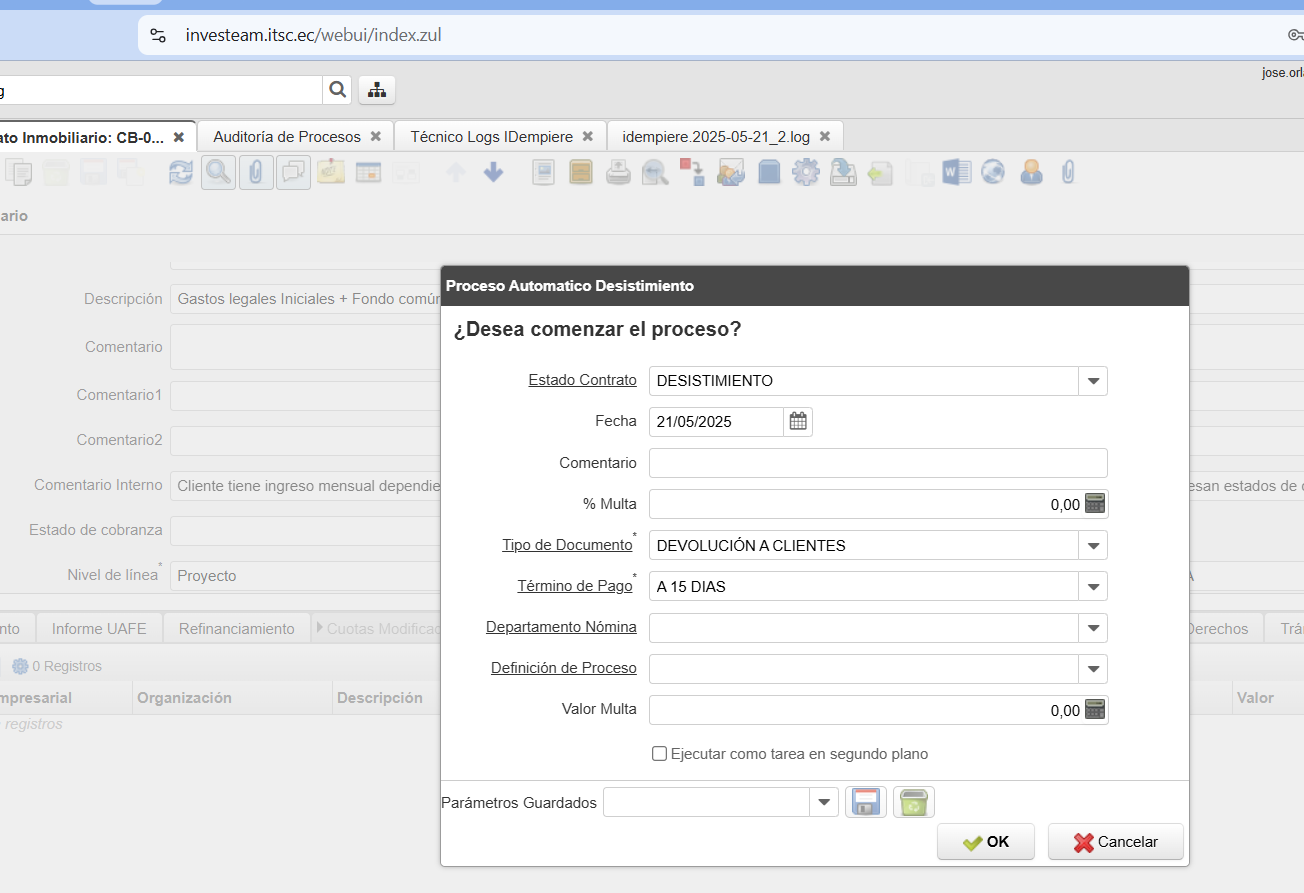Expand the Estado Contrato dropdown
Image resolution: width=1304 pixels, height=893 pixels.
point(1093,381)
